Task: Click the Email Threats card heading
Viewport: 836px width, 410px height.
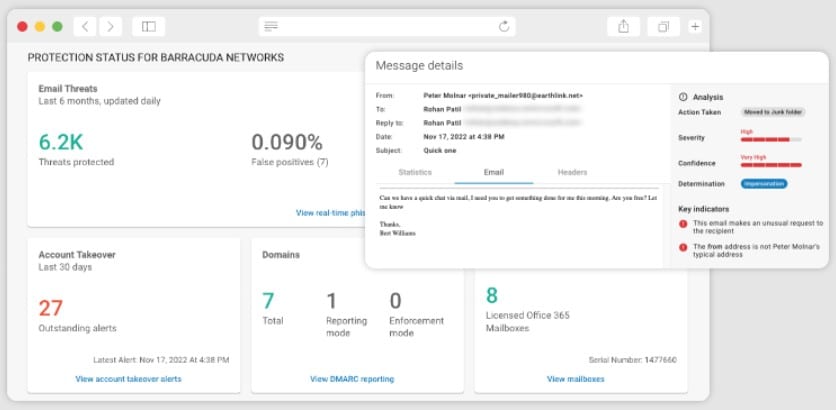Action: click(x=68, y=89)
